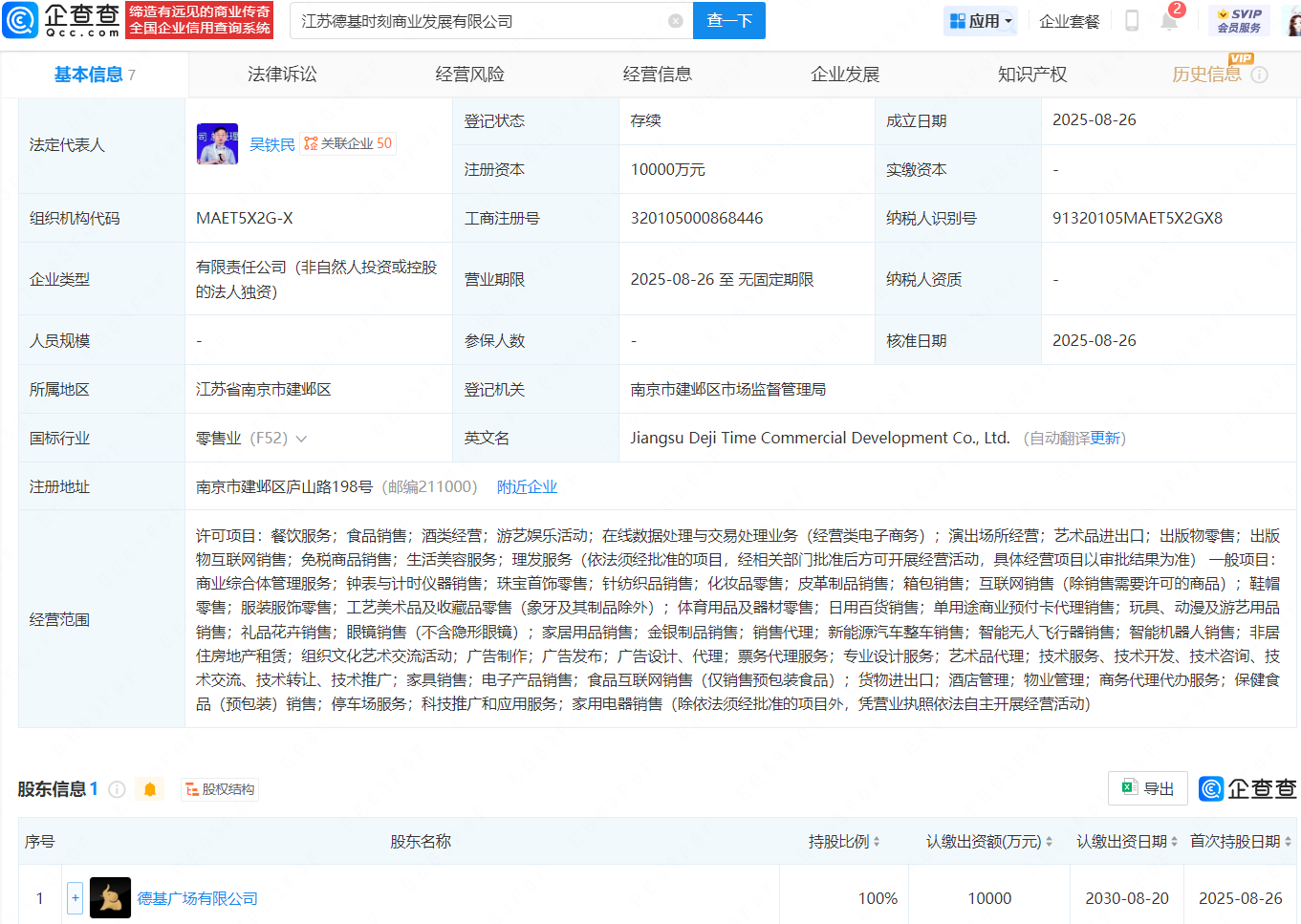The image size is (1301, 924).
Task: Click the 查一下 search button
Action: coord(729,21)
